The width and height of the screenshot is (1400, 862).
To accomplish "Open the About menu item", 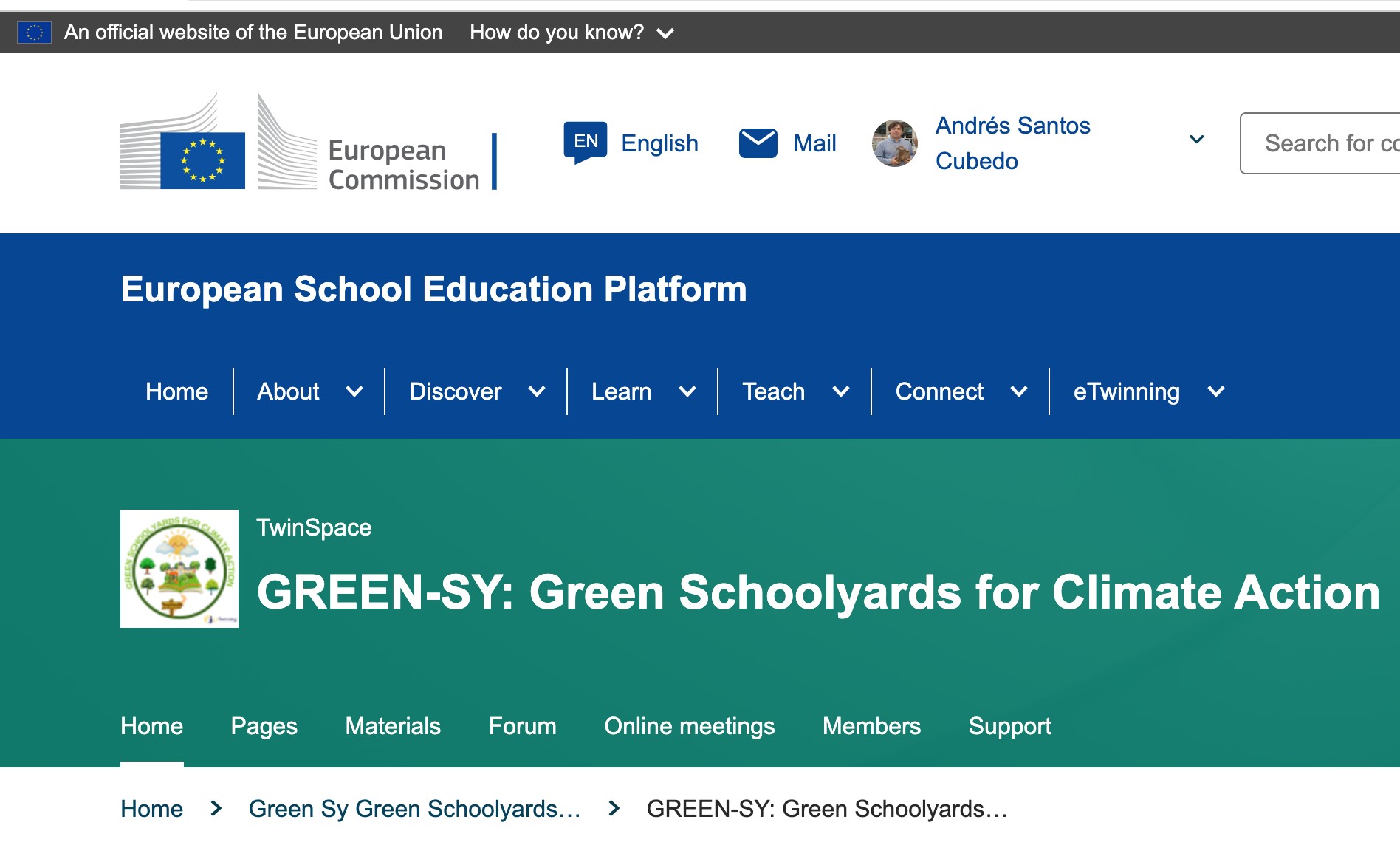I will pos(288,391).
